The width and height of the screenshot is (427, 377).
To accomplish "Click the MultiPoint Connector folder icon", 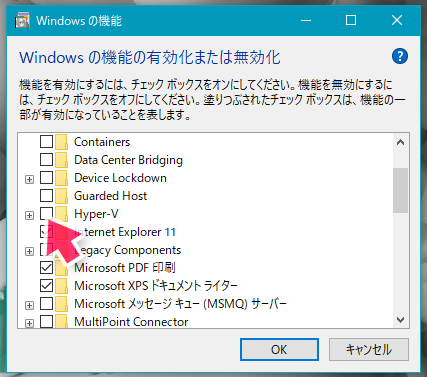I will (61, 321).
